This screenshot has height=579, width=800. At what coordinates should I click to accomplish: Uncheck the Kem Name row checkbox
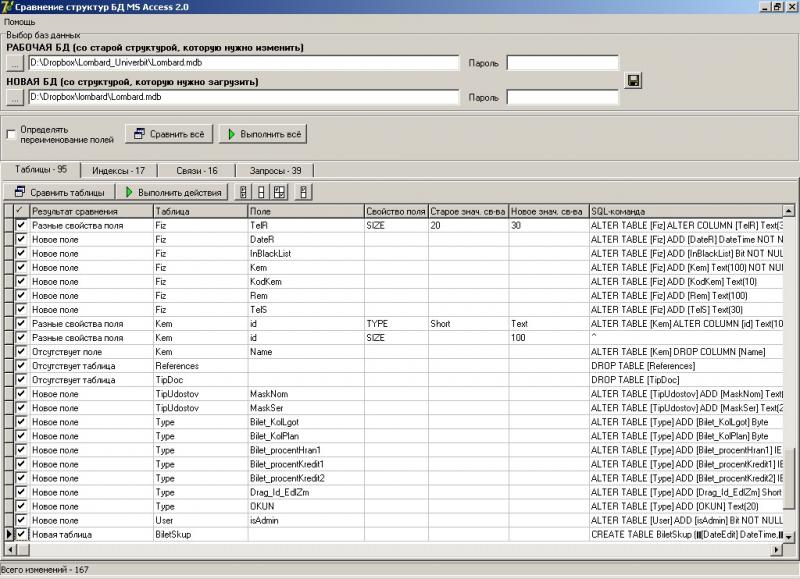coord(21,351)
